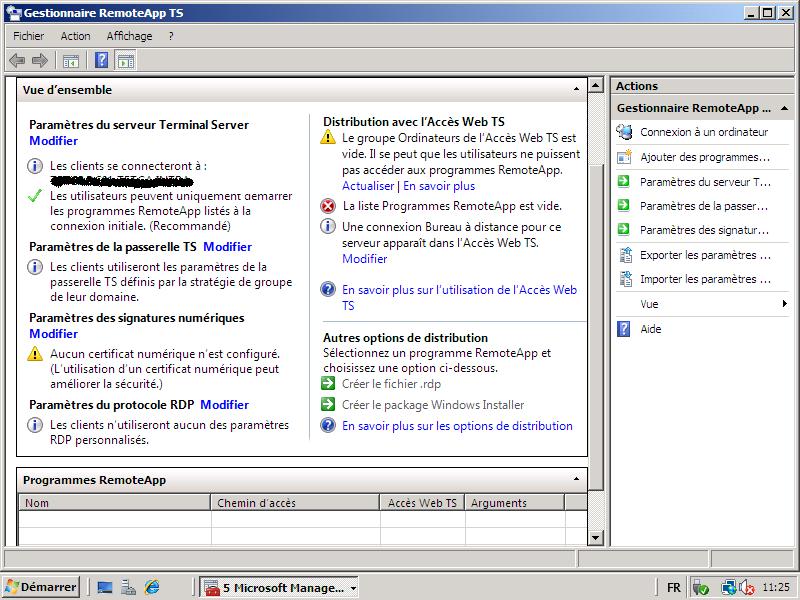Image resolution: width=800 pixels, height=600 pixels.
Task: Click the Connexion à un ordinateur icon
Action: point(624,132)
